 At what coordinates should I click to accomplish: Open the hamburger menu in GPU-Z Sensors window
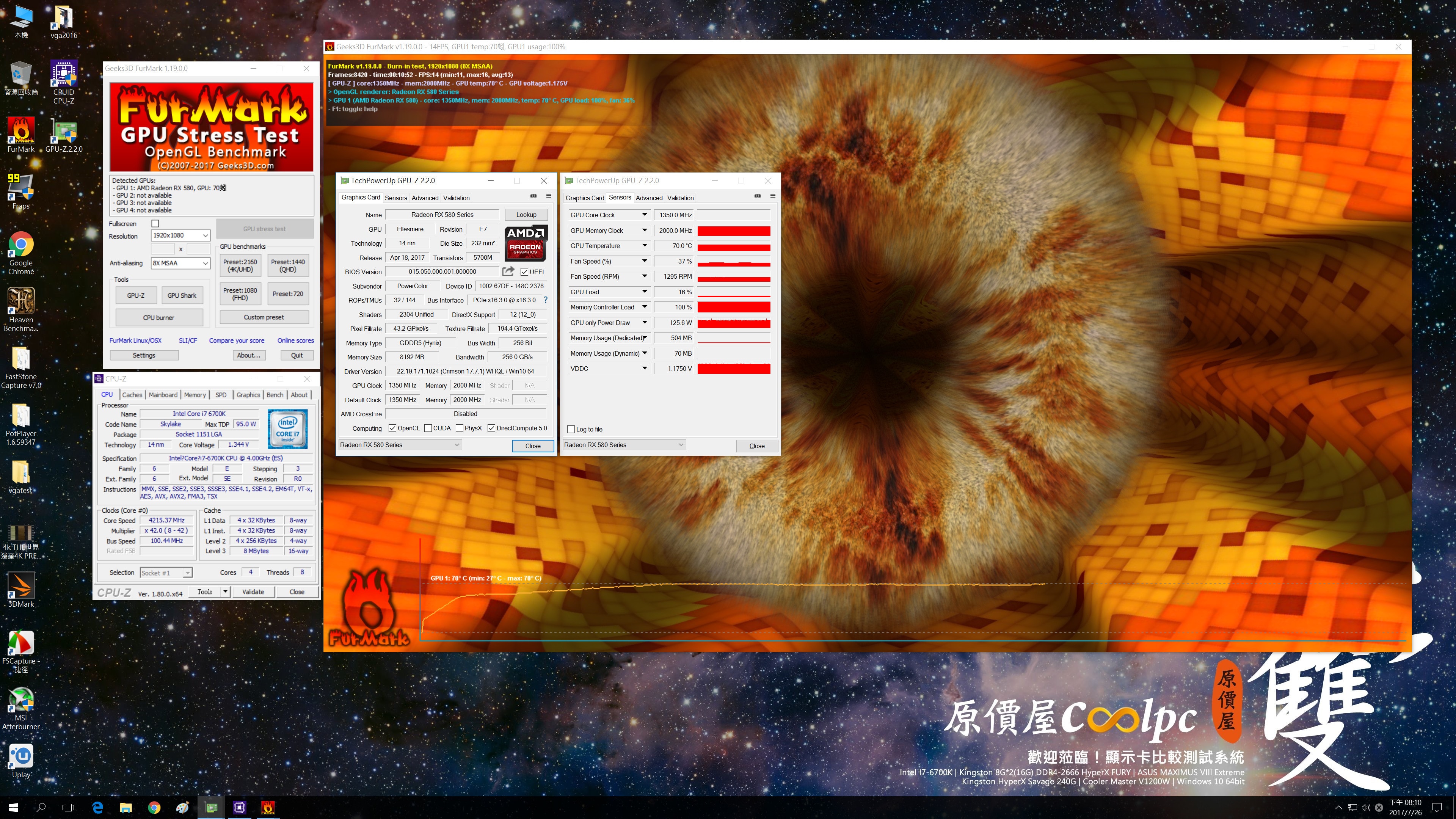[x=773, y=196]
